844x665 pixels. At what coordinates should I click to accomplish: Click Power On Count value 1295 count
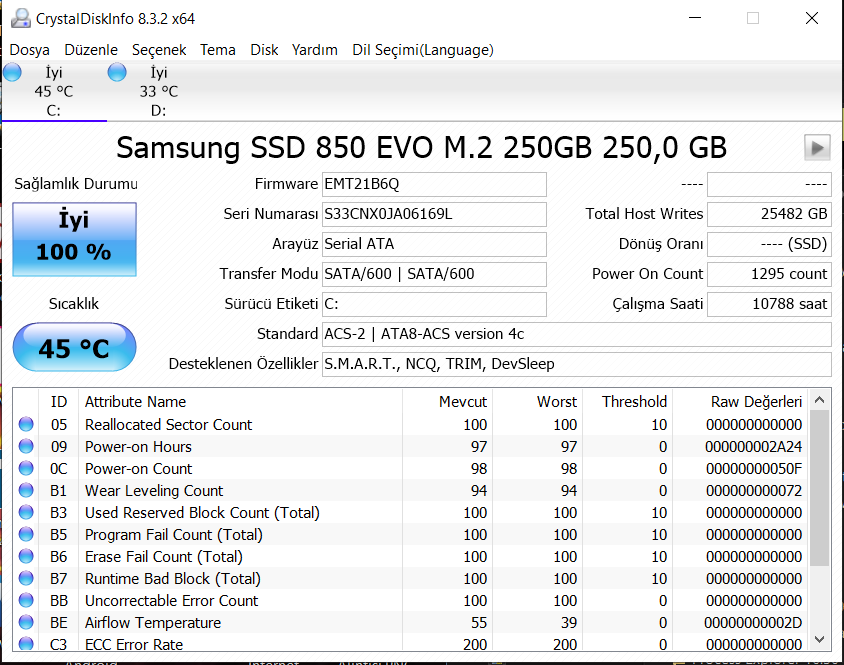[769, 274]
